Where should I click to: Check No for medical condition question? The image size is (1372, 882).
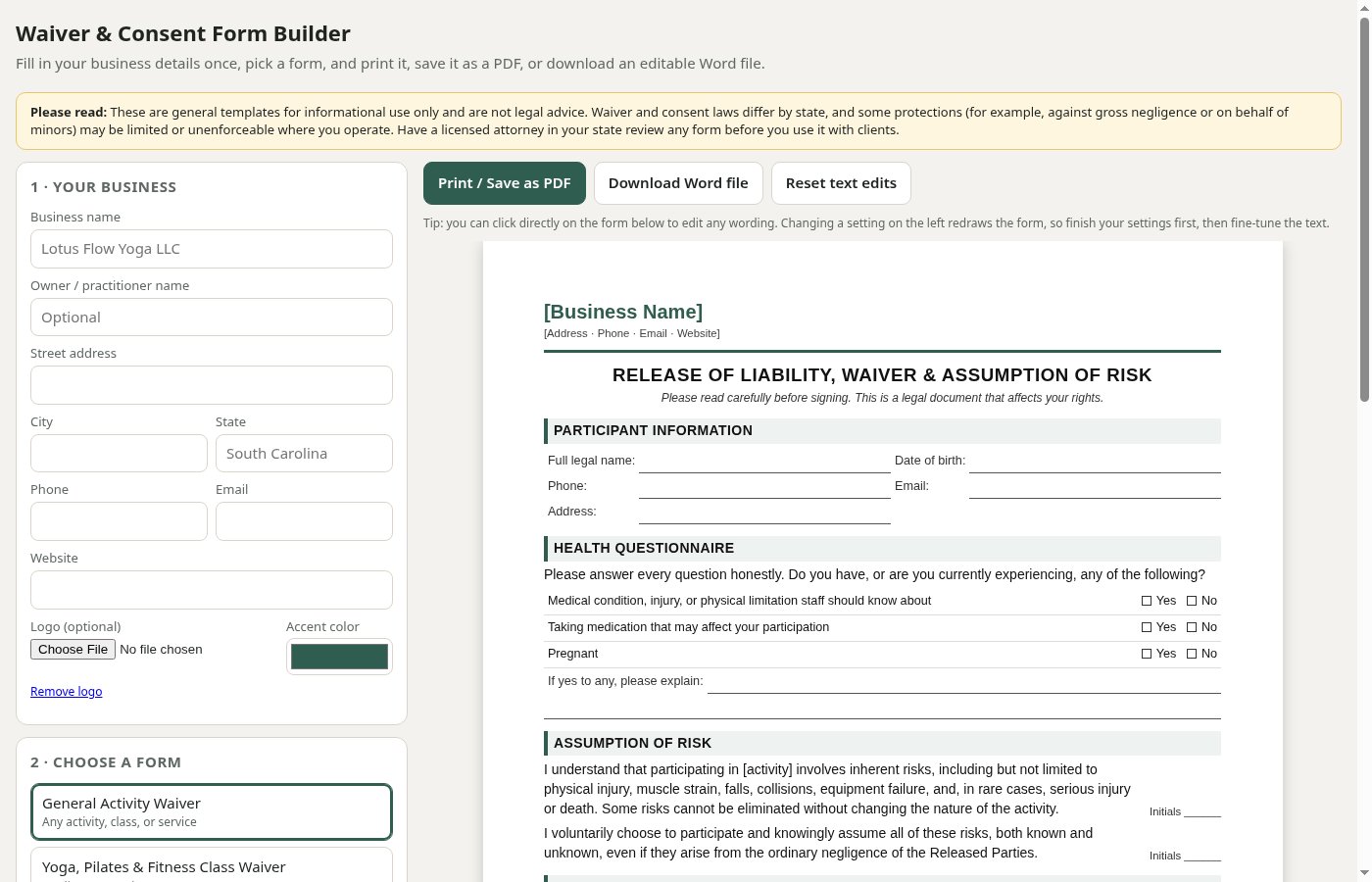coord(1192,601)
